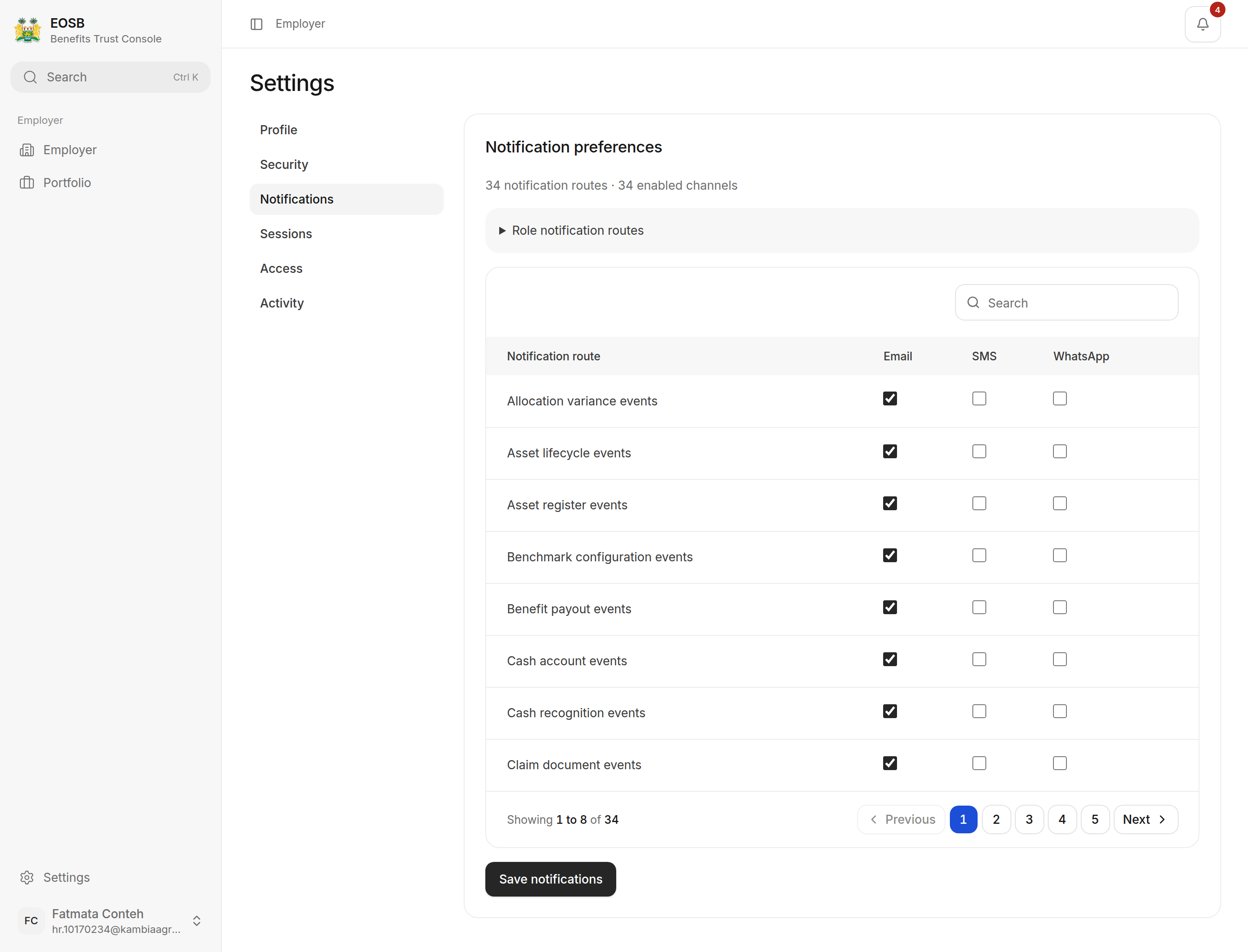Select the Notifications settings tab
This screenshot has width=1248, height=952.
click(346, 199)
